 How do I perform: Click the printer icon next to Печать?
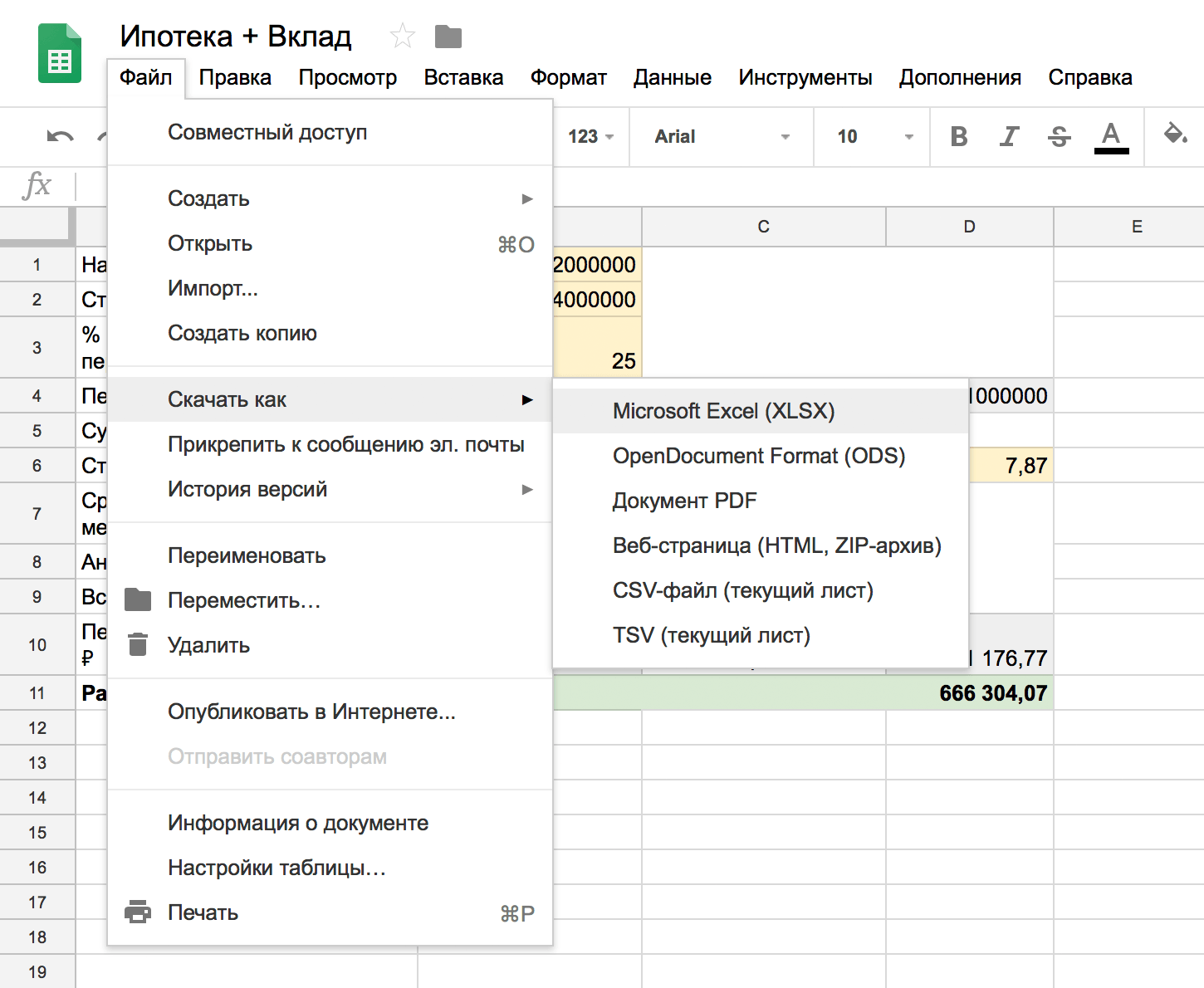[138, 912]
